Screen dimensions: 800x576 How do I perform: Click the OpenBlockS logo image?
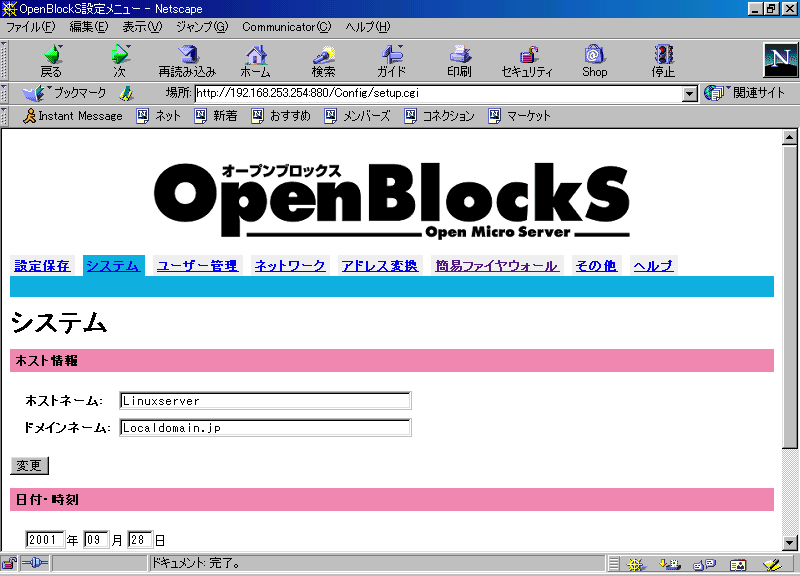(391, 200)
